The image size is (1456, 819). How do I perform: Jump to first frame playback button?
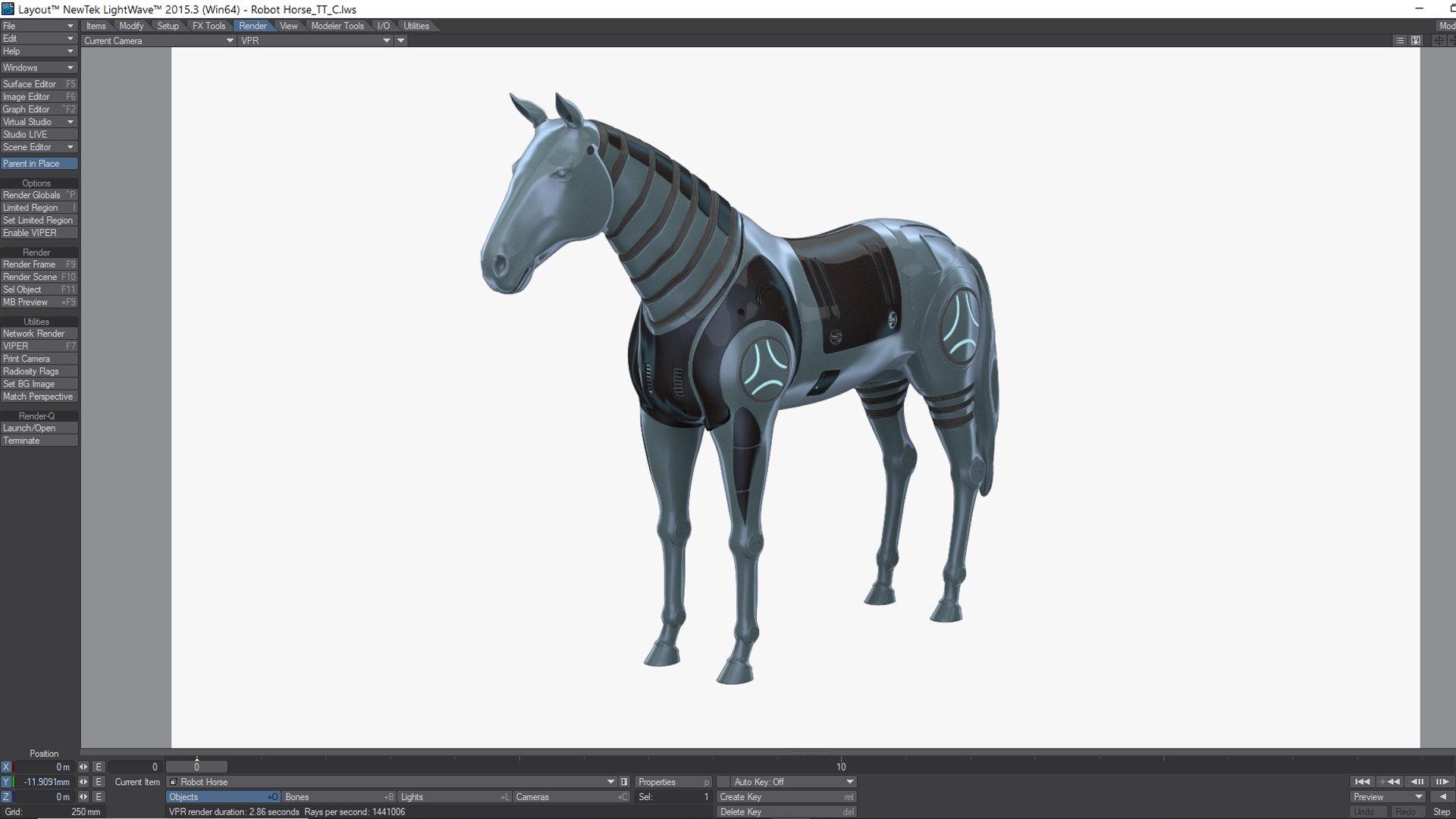click(x=1362, y=782)
